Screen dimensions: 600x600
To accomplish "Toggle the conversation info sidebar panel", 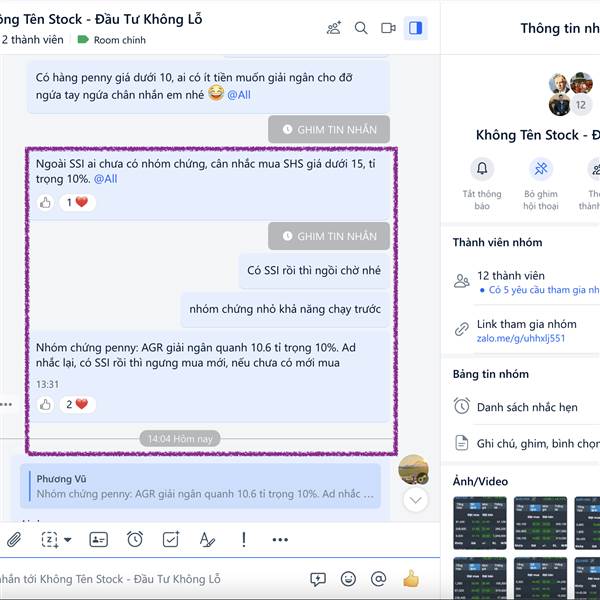I will click(x=415, y=28).
